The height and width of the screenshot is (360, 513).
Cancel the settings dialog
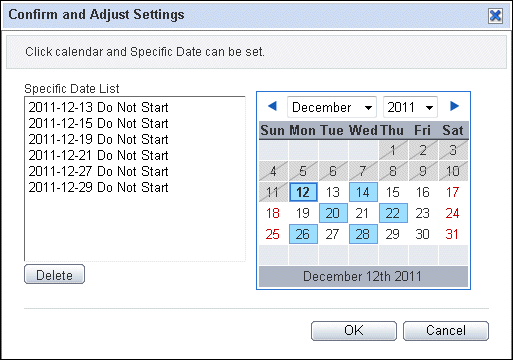(446, 331)
